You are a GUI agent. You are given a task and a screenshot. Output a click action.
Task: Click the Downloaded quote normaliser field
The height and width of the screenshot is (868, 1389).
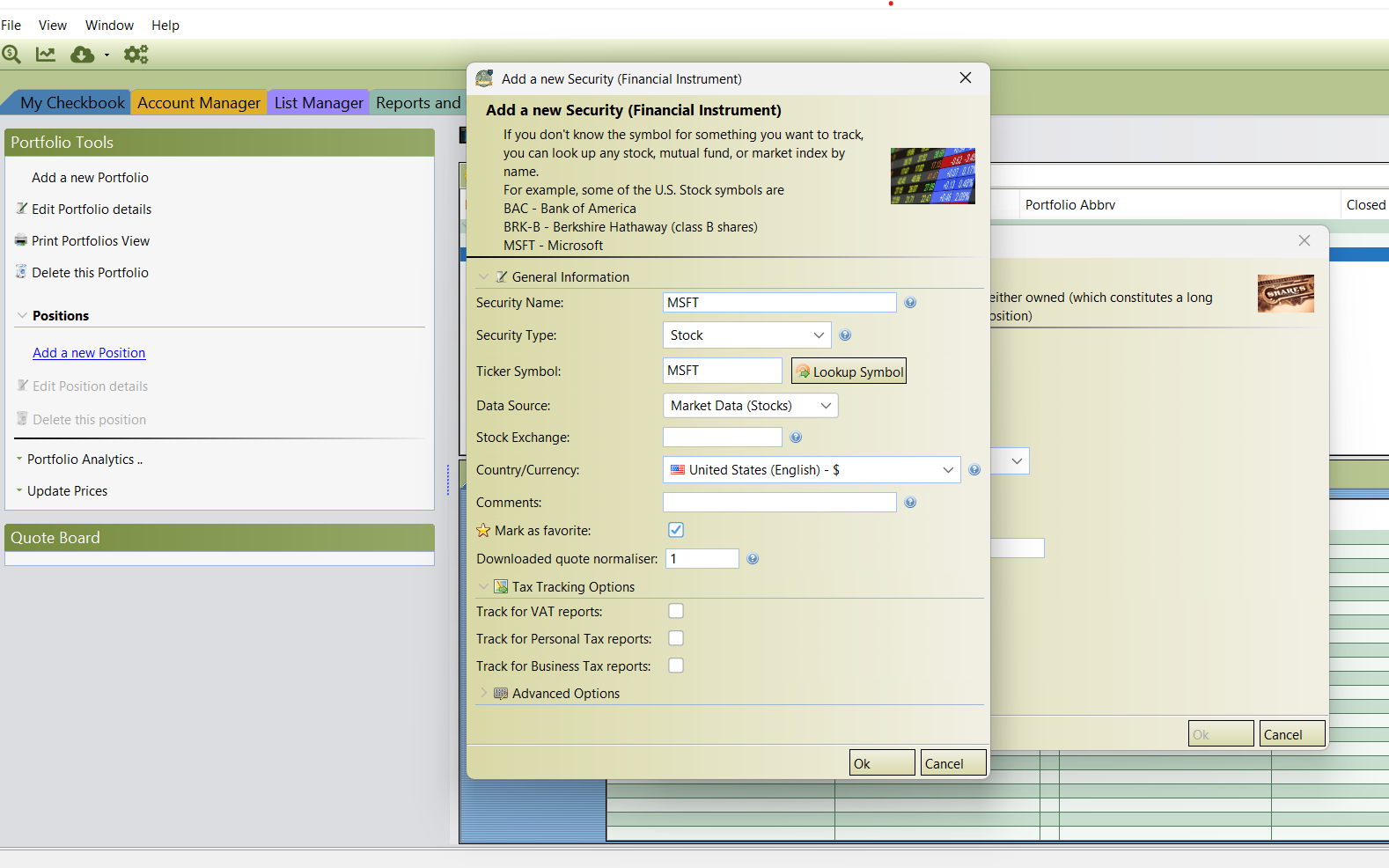702,559
